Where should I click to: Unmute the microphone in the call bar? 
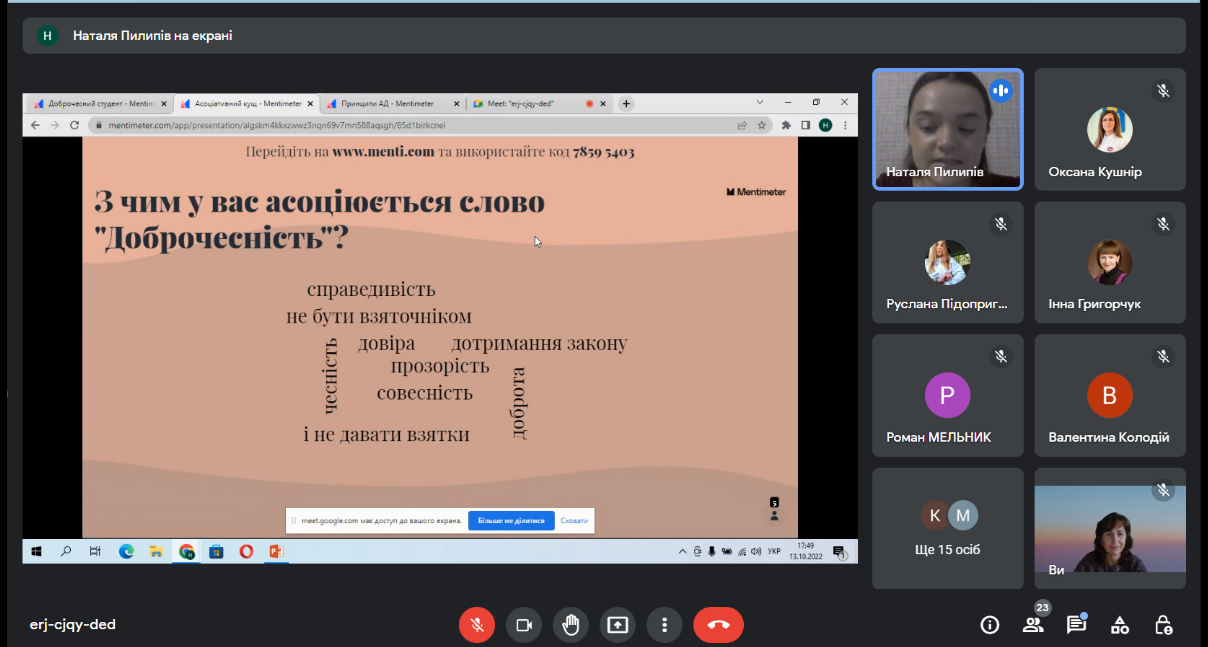click(477, 625)
